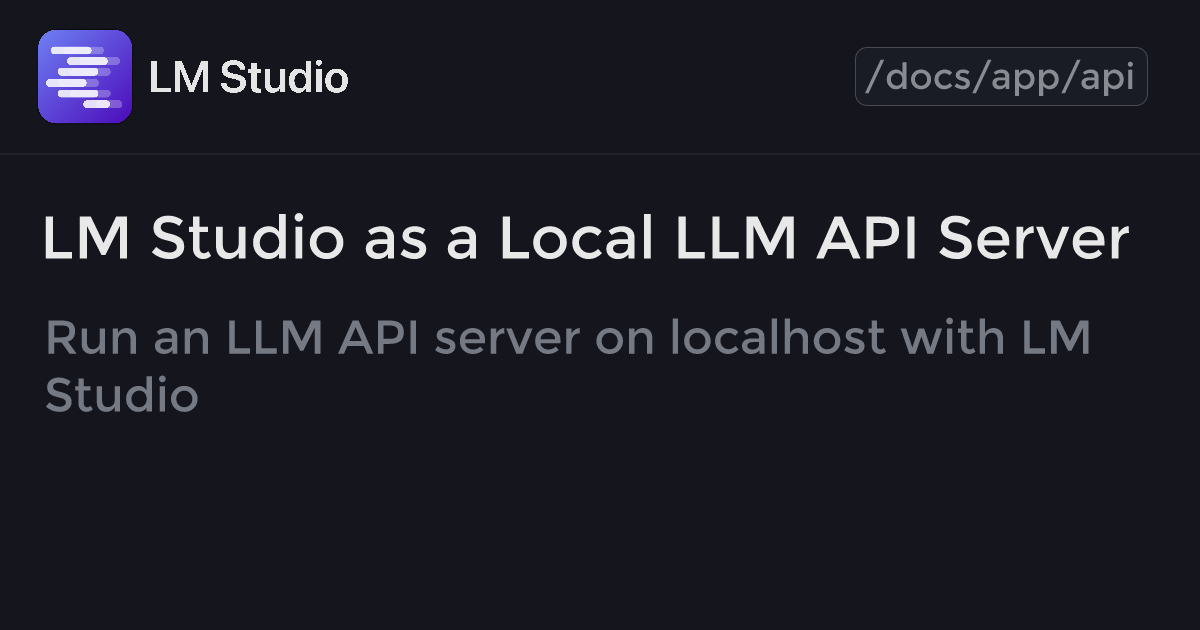Click the headline LM Studio as a Local LLM API Server

tap(586, 239)
